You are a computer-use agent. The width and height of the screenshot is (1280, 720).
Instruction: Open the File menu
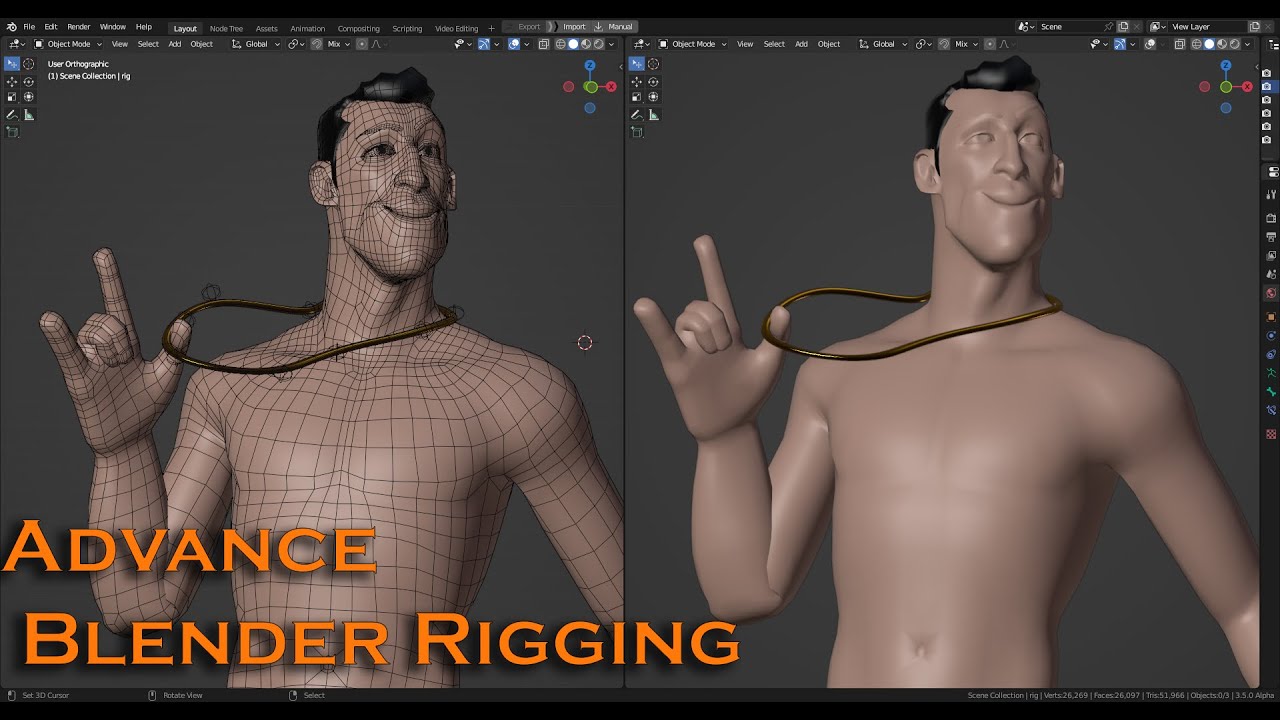click(x=29, y=27)
